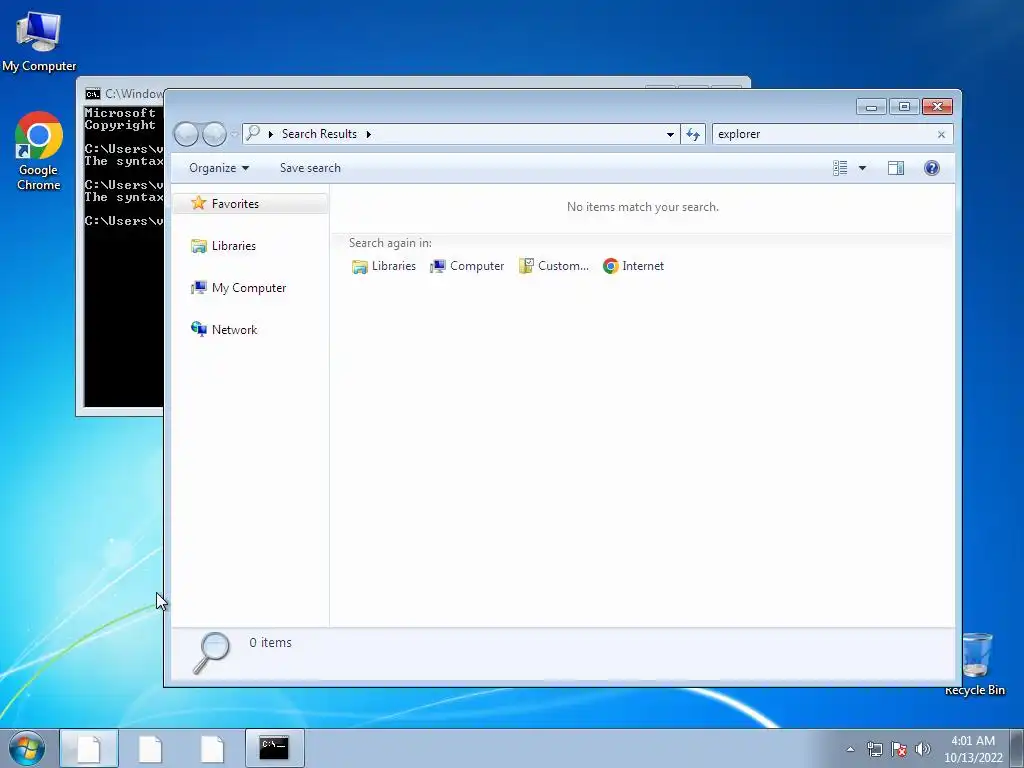This screenshot has height=768, width=1024.
Task: Open the recent pages dropdown beside navigation arrows
Action: [x=234, y=135]
